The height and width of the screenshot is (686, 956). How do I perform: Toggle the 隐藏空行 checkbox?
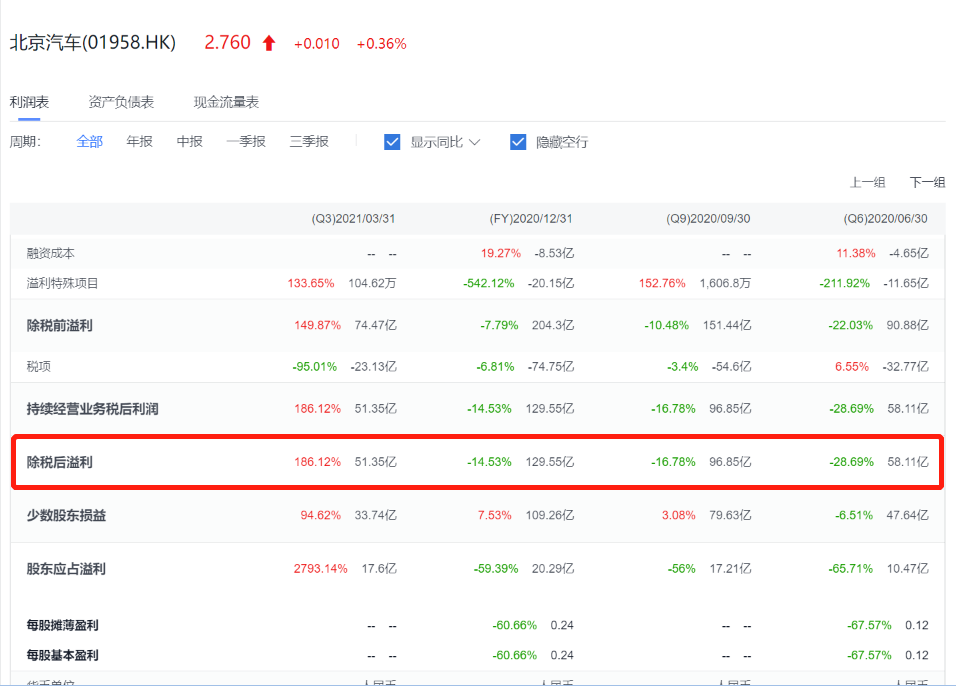(x=518, y=142)
